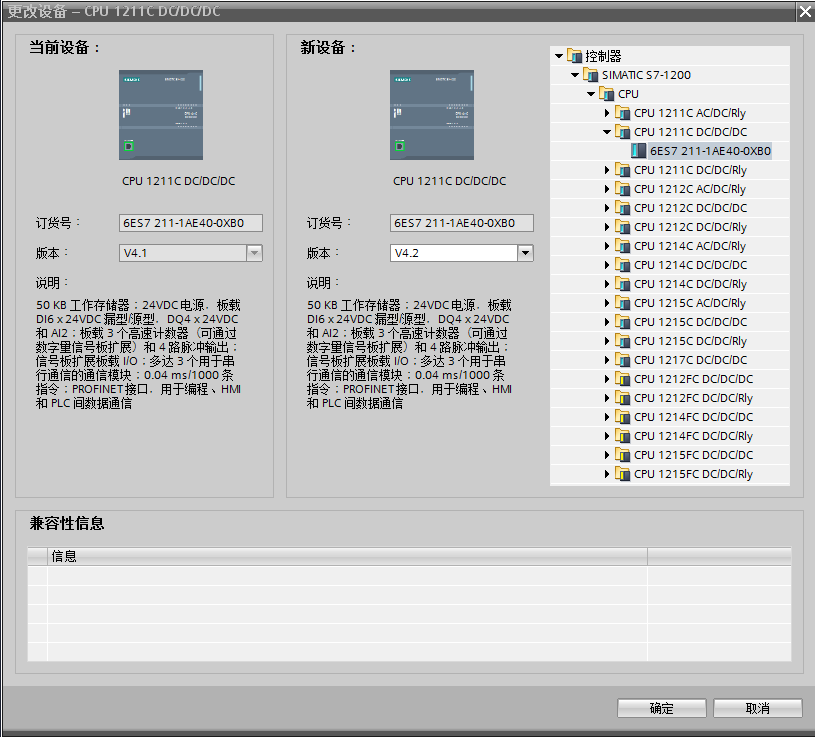This screenshot has height=737, width=815.
Task: Click folder icon of CPU 1215FC DC/DC/Rly
Action: click(623, 473)
